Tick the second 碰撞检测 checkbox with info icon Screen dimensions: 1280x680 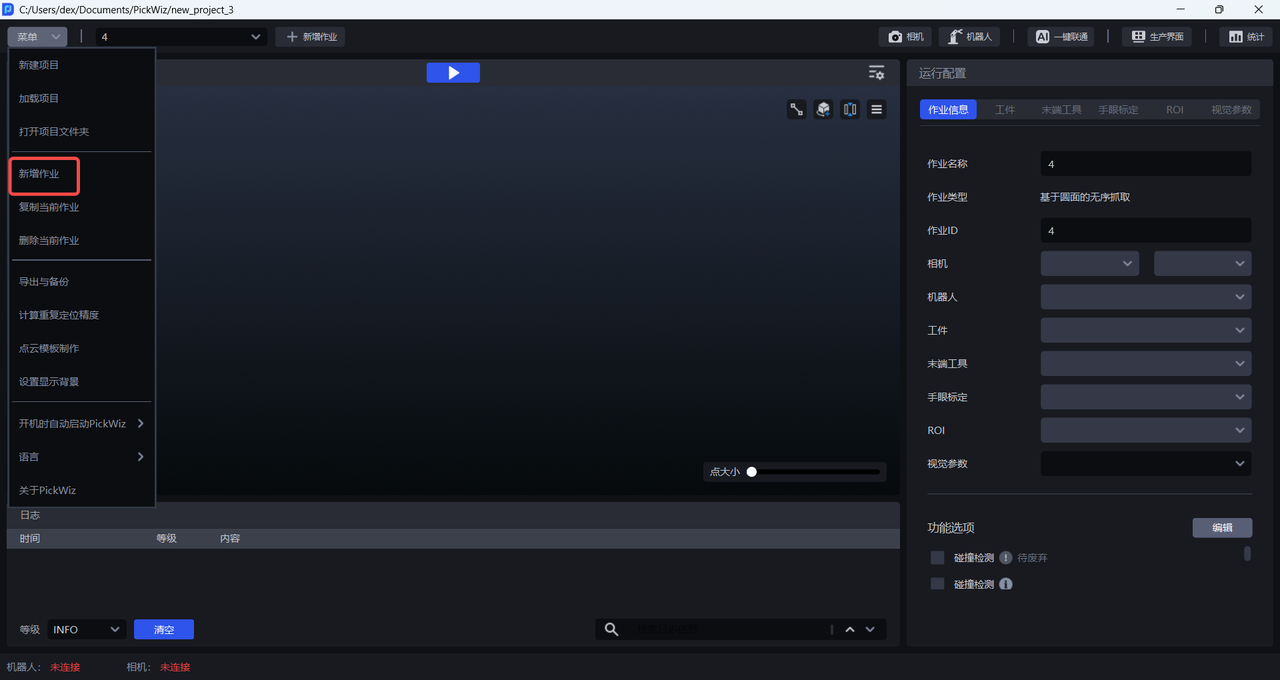click(937, 584)
